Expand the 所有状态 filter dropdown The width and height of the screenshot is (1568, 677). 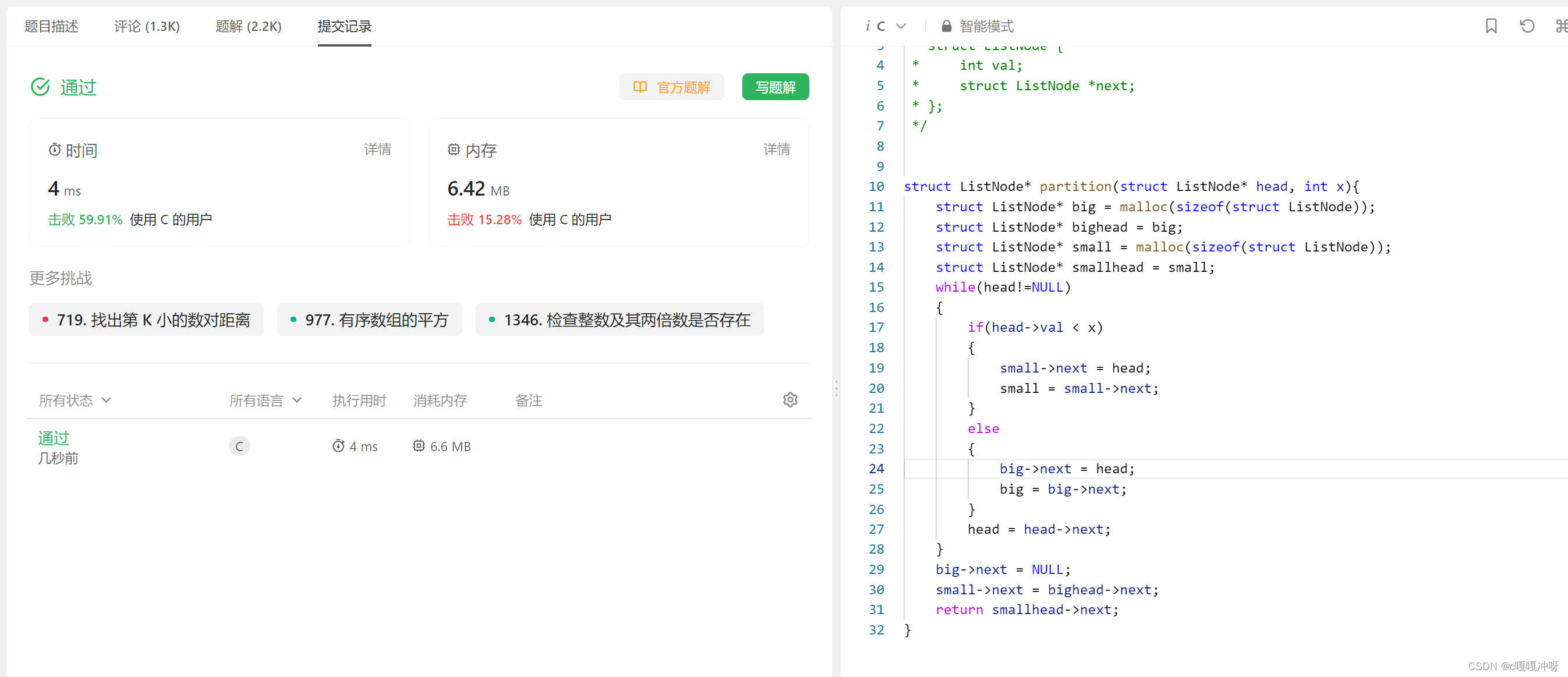pos(75,400)
